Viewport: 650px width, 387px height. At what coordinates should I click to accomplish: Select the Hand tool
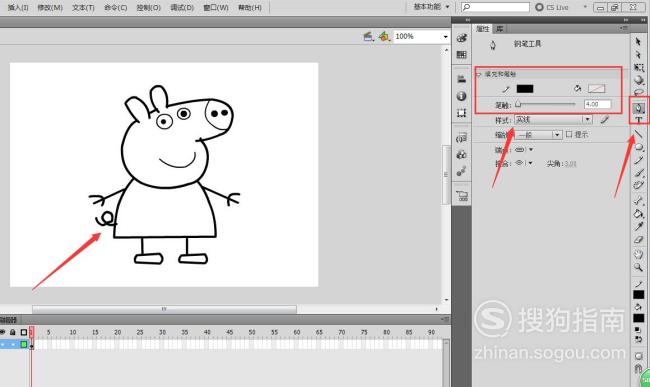point(639,254)
